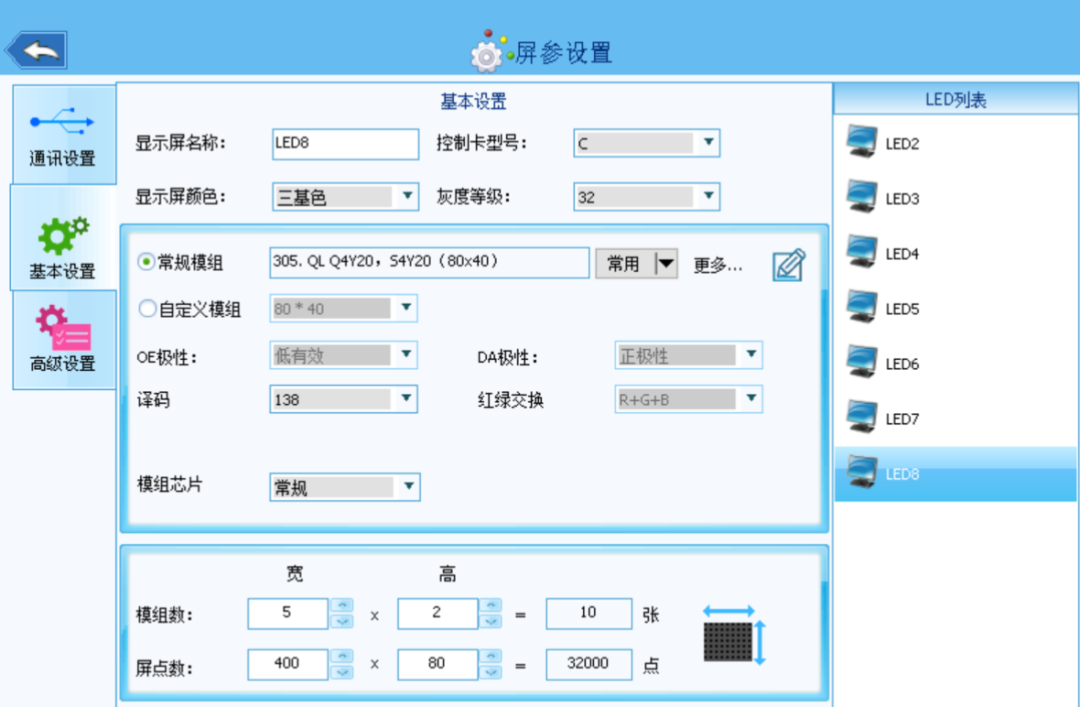Increase module width count with up arrow

pos(341,605)
